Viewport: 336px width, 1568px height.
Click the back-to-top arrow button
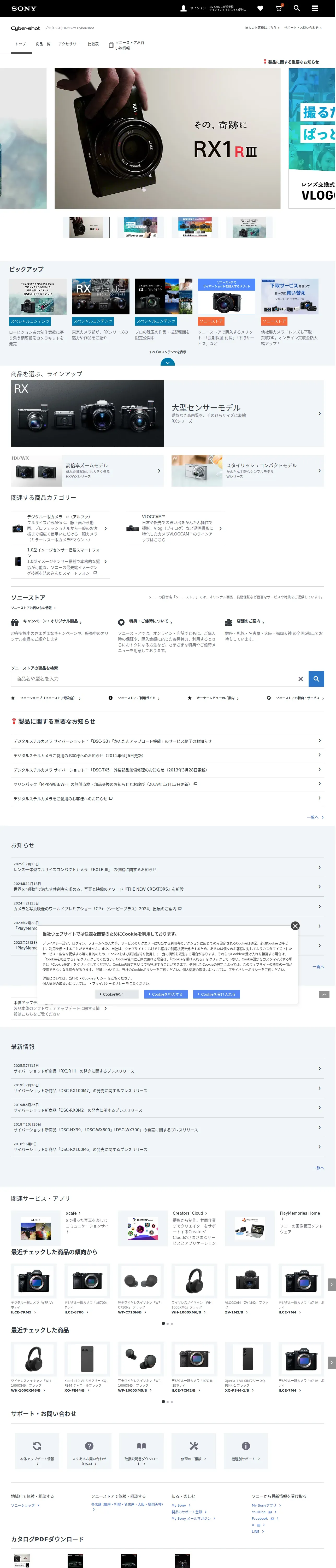pyautogui.click(x=325, y=994)
